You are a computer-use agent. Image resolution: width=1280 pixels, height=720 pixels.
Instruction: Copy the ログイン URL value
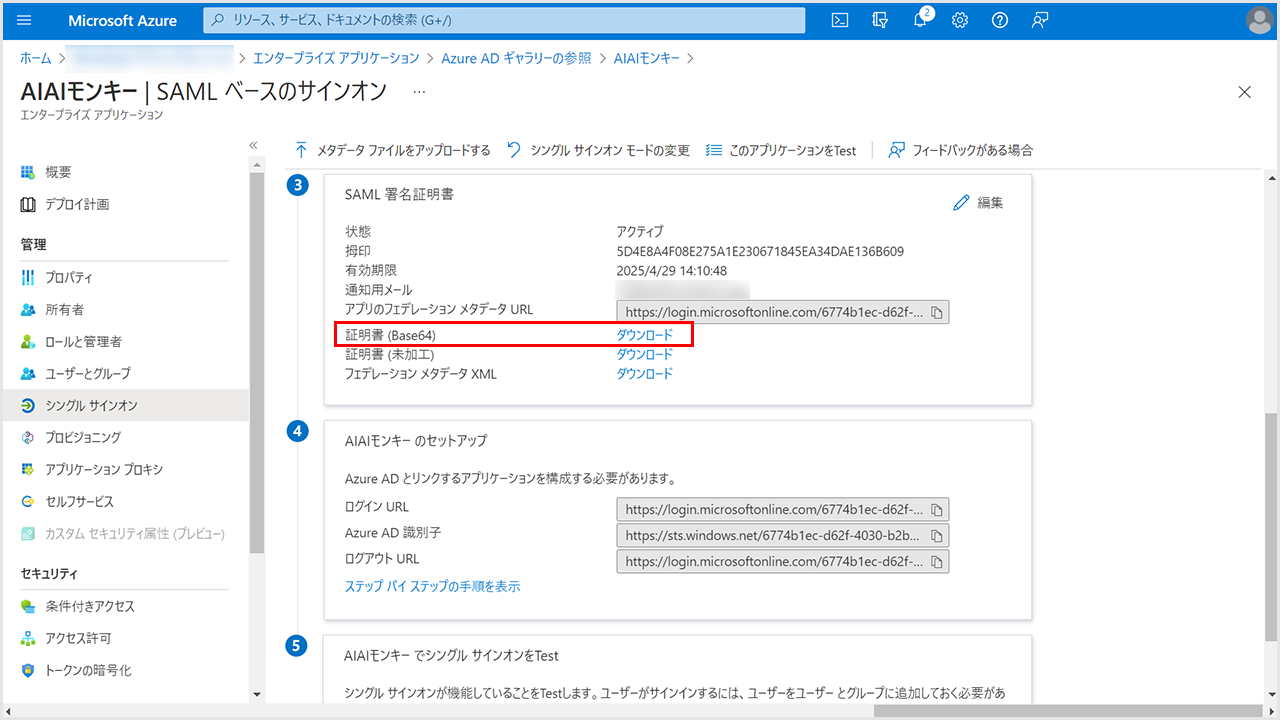tap(937, 509)
